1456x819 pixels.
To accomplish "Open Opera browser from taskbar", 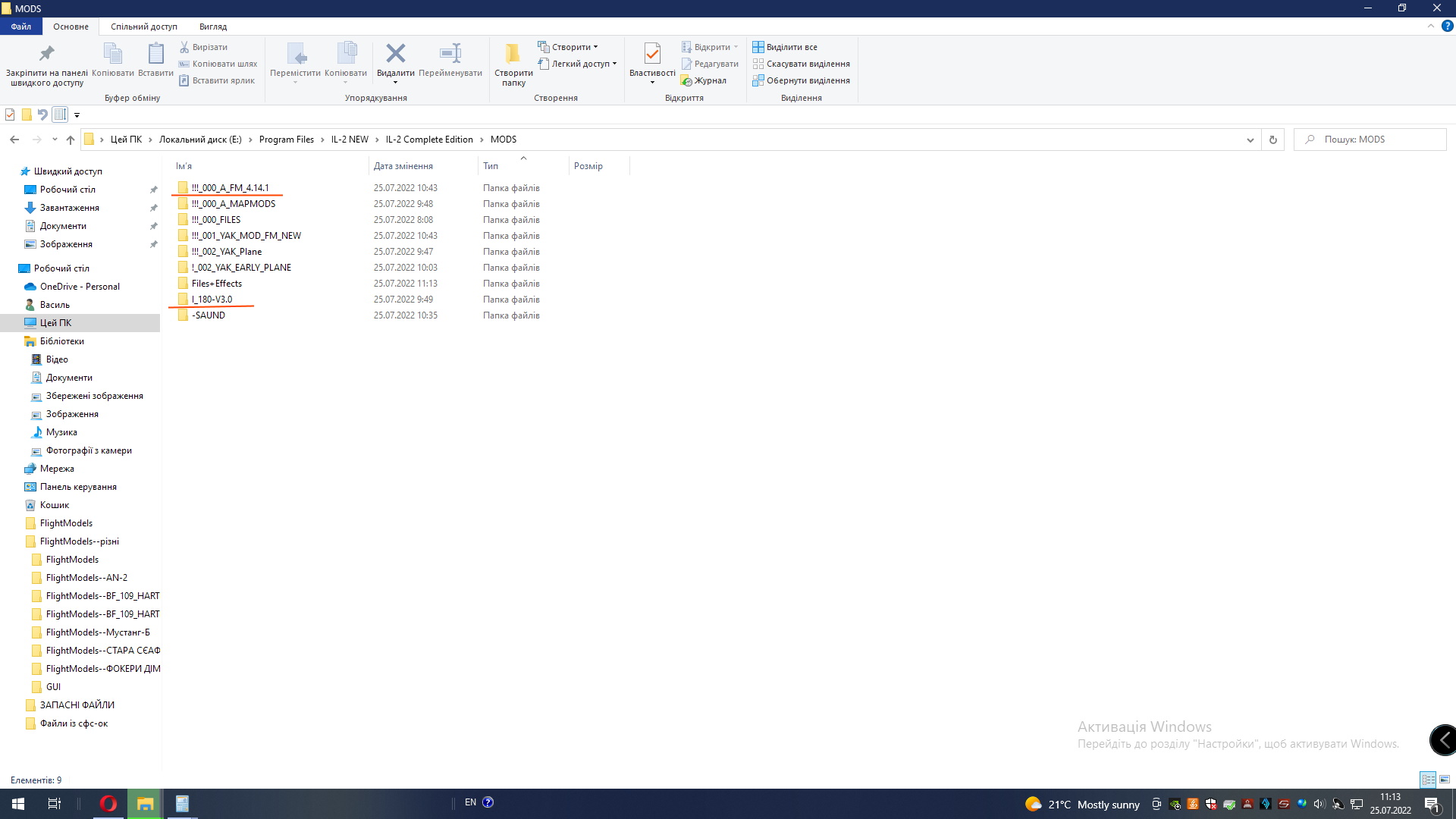I will tap(108, 804).
